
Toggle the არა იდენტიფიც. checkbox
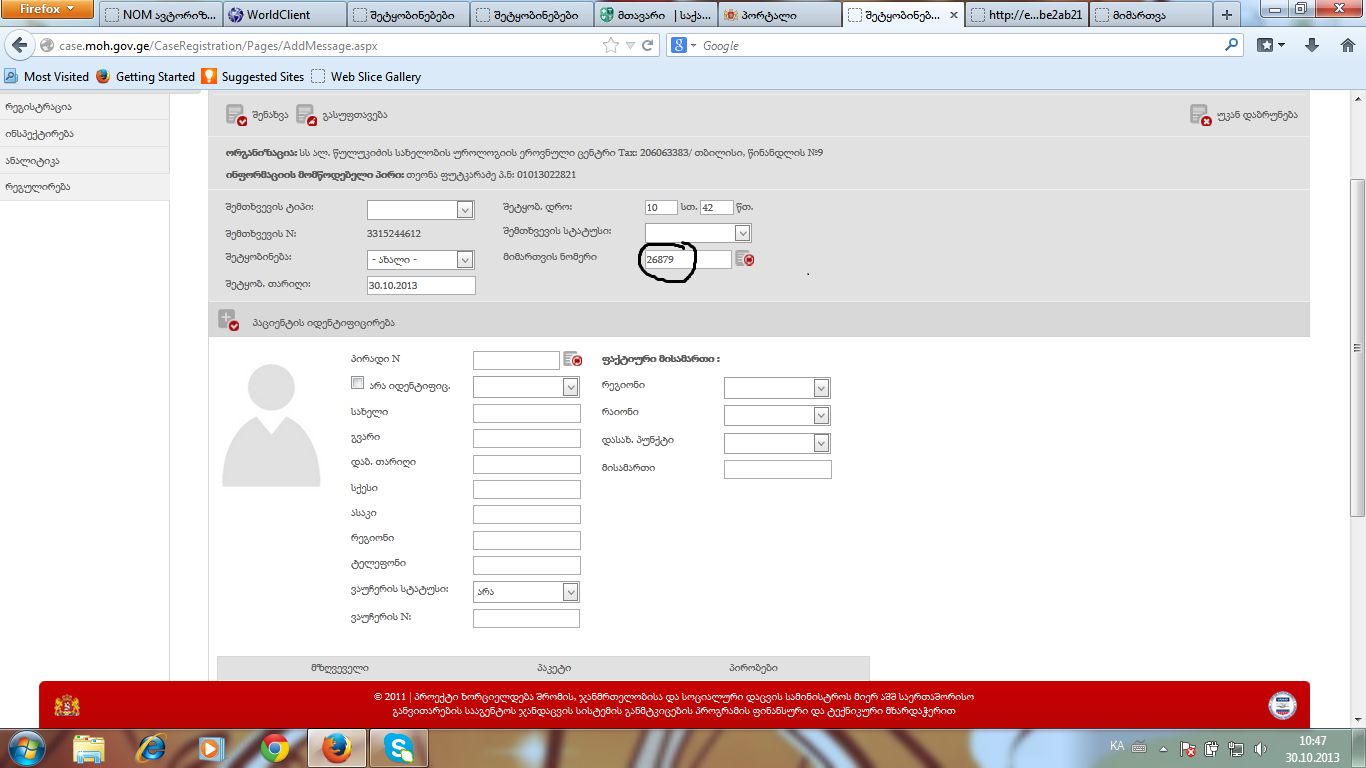pyautogui.click(x=357, y=383)
